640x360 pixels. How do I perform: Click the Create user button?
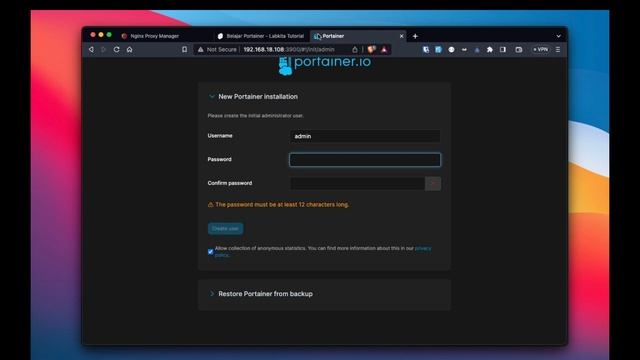225,229
